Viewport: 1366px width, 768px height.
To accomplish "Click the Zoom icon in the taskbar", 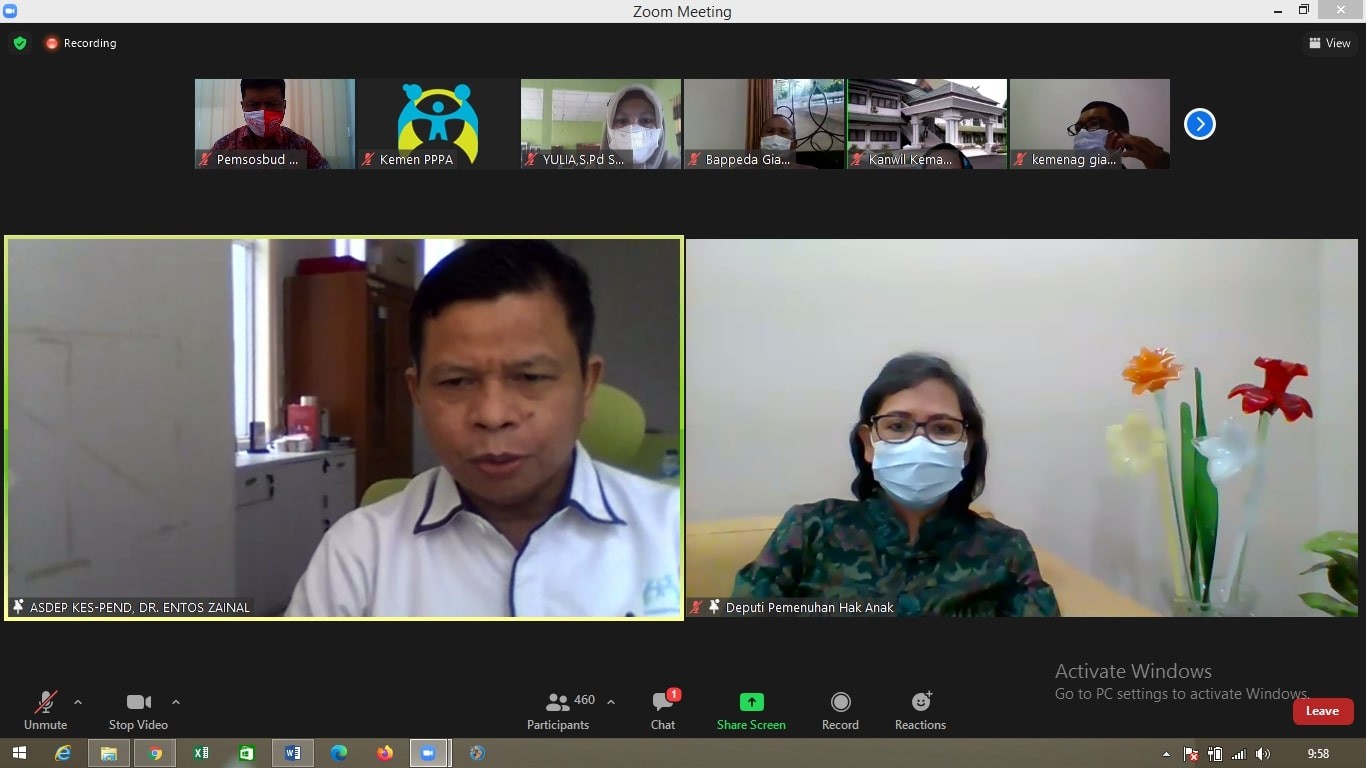I will [x=429, y=753].
